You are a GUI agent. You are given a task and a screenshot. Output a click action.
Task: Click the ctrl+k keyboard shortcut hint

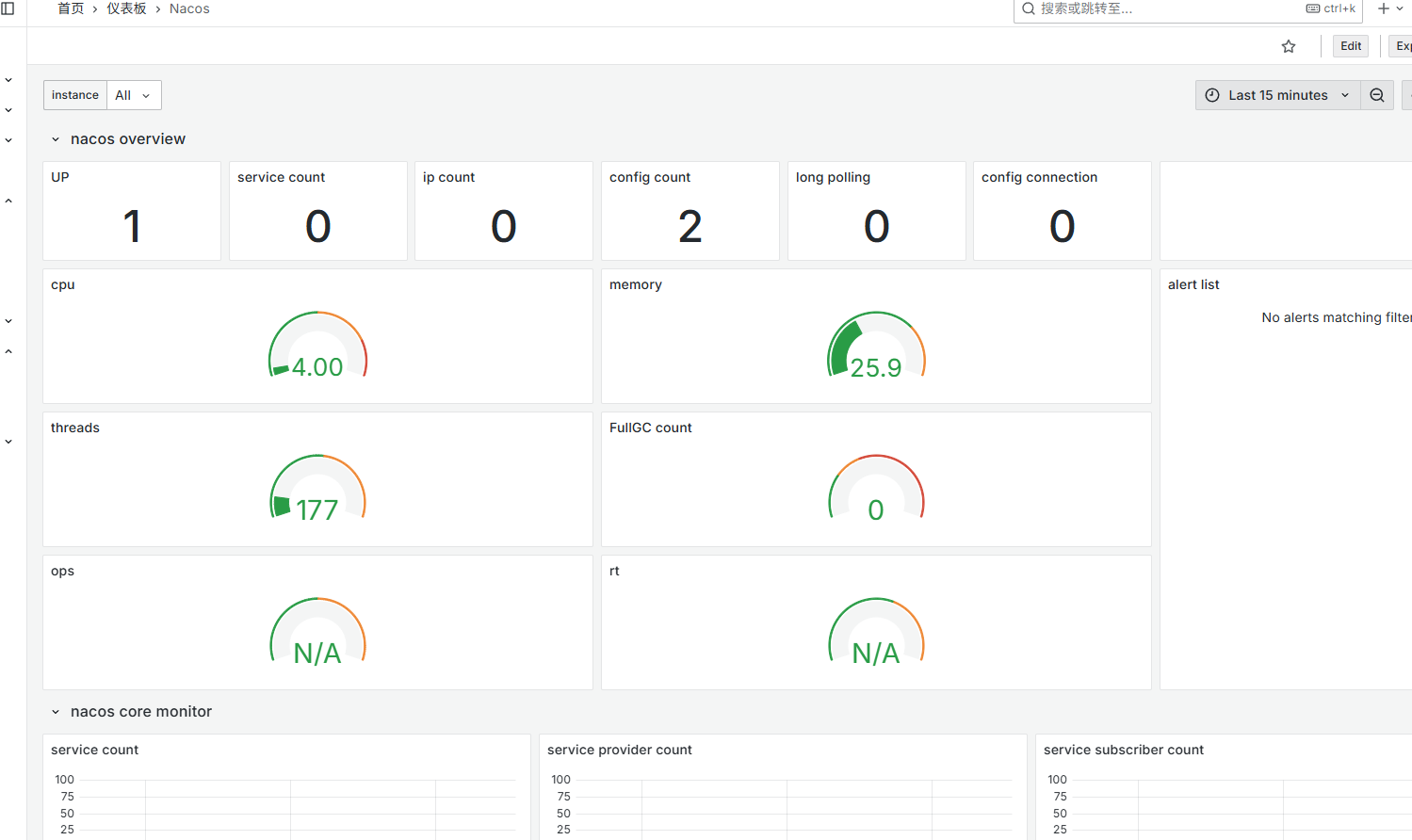(1331, 8)
